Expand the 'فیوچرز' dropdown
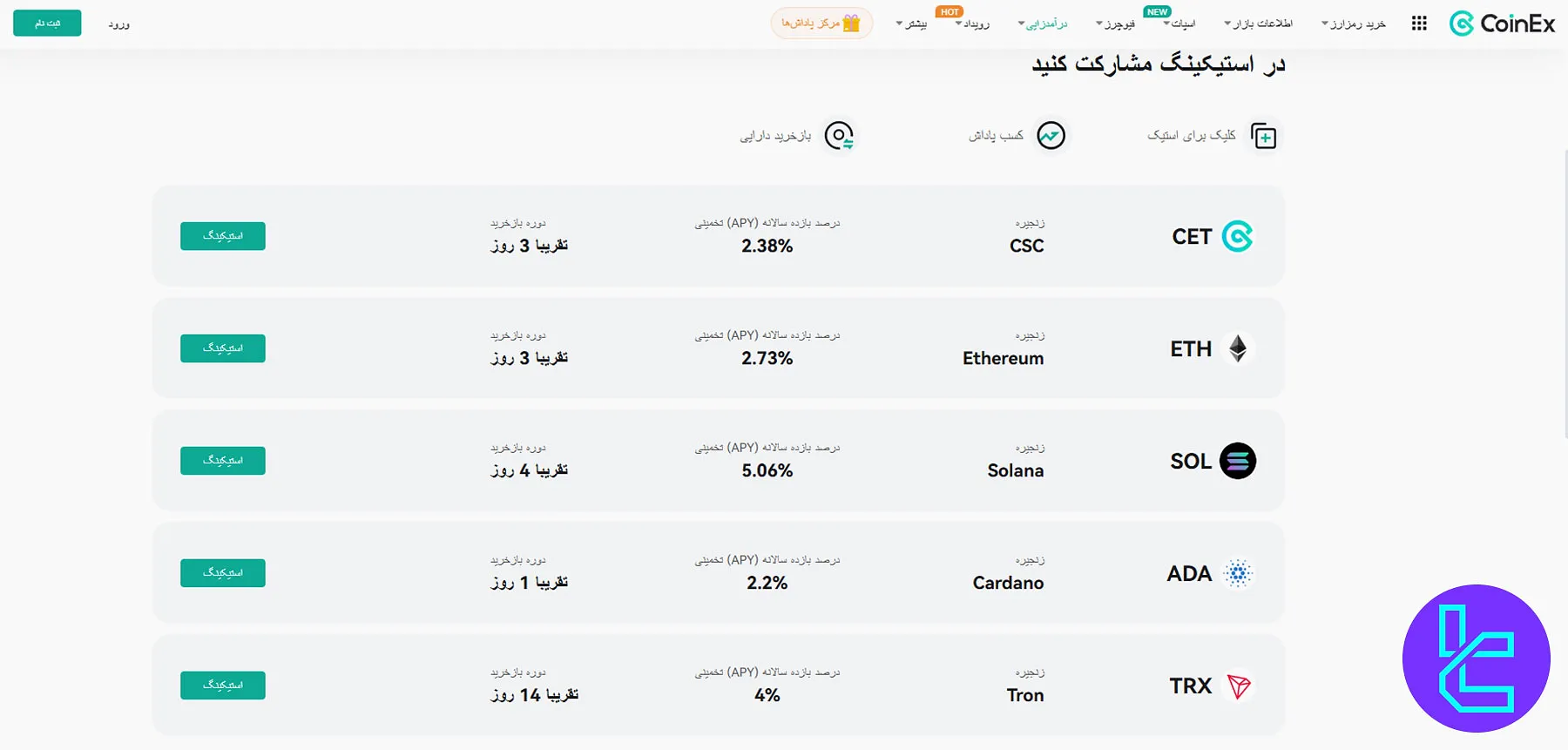The image size is (1568, 750). (x=1115, y=24)
